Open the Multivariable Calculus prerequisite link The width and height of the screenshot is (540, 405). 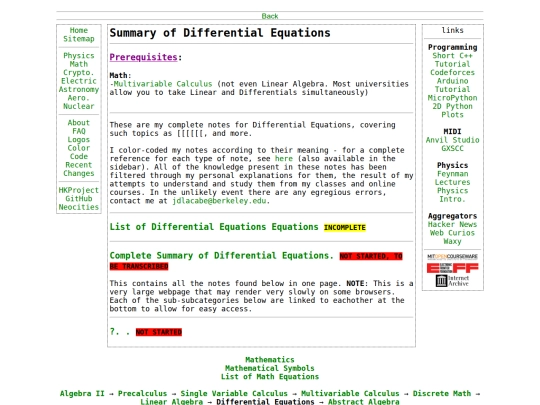(163, 84)
